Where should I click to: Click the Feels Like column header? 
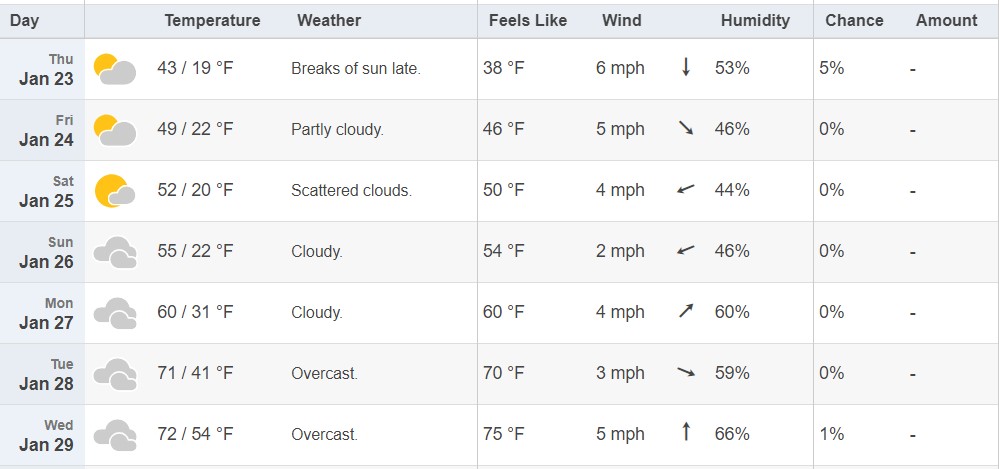(528, 20)
